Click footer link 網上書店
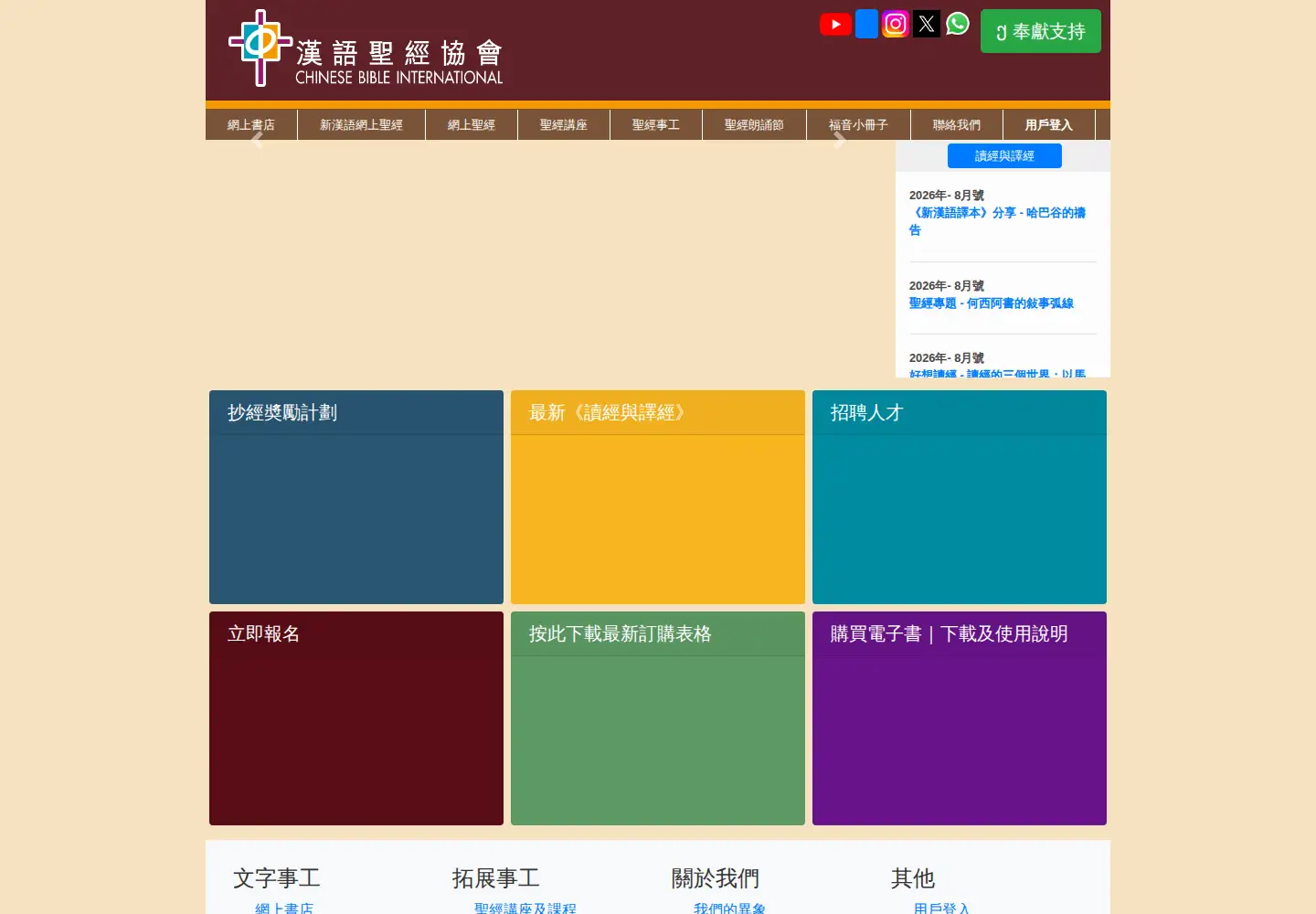 [x=284, y=908]
